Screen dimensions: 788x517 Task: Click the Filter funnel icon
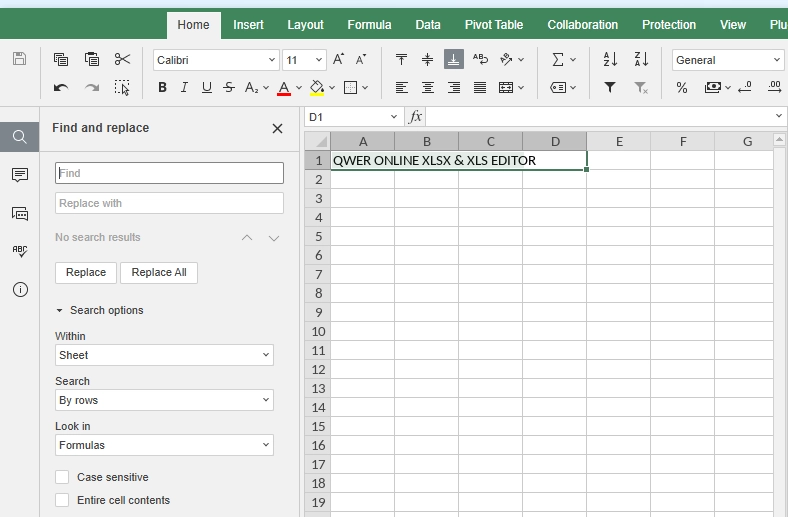click(610, 87)
